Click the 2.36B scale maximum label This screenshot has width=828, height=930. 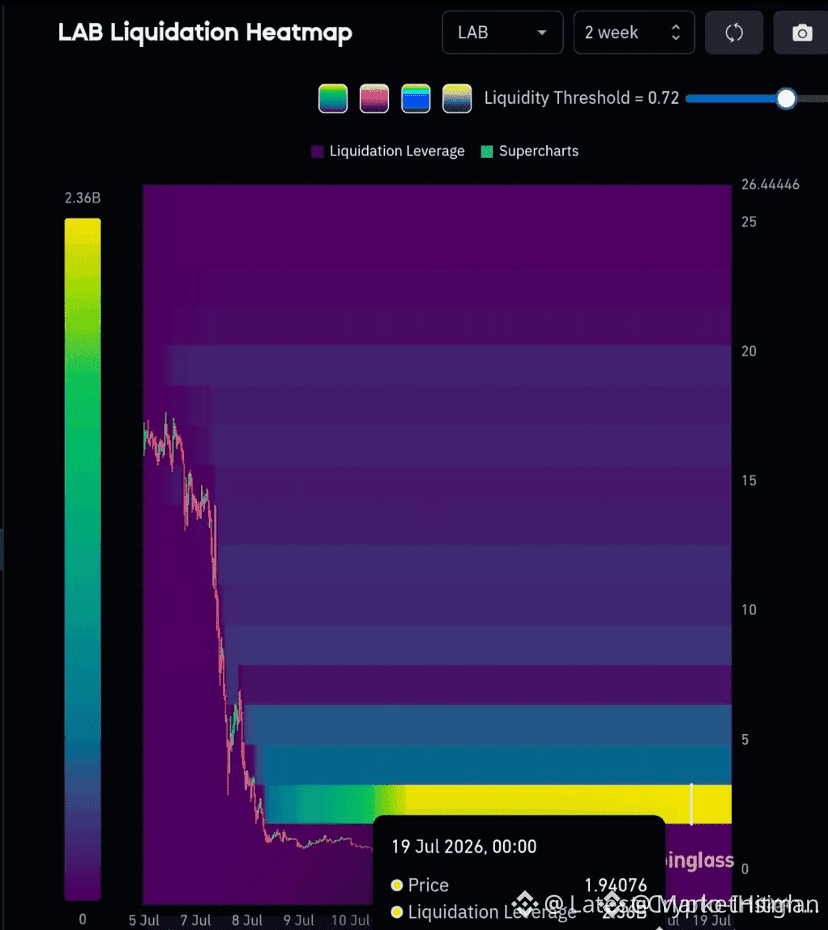(82, 198)
